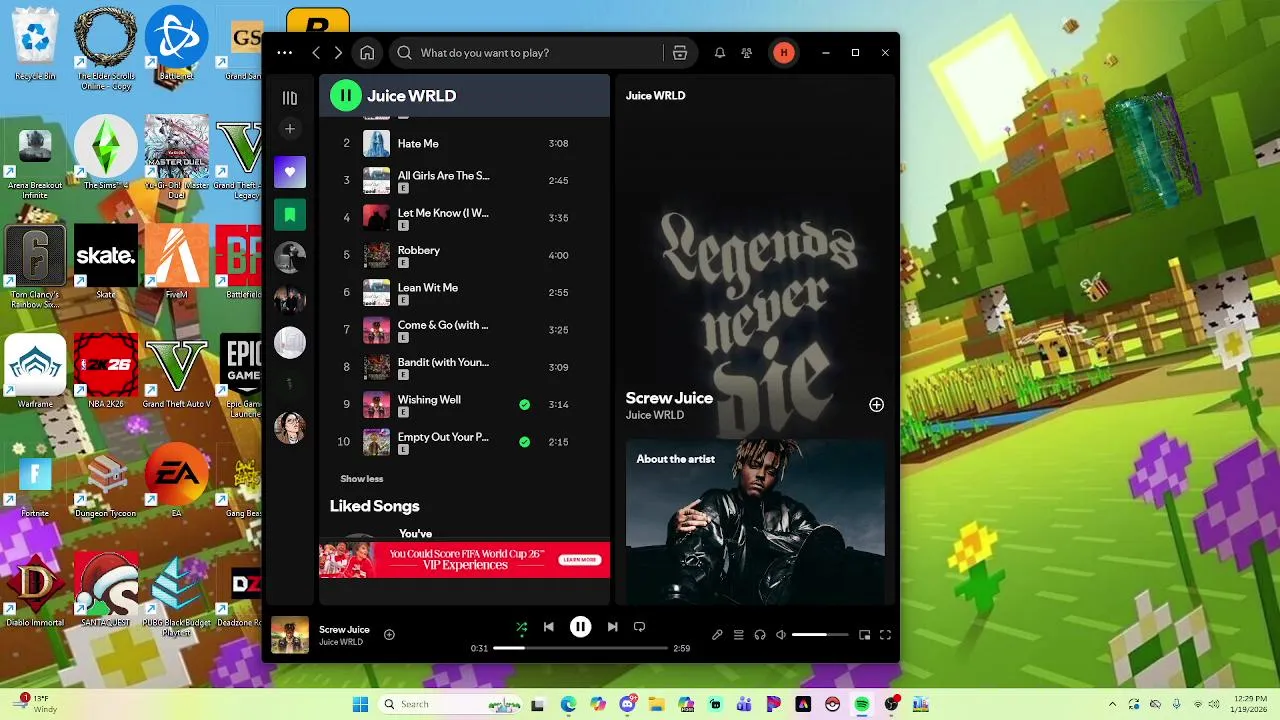
Task: Go forward with the right arrow
Action: 338,53
